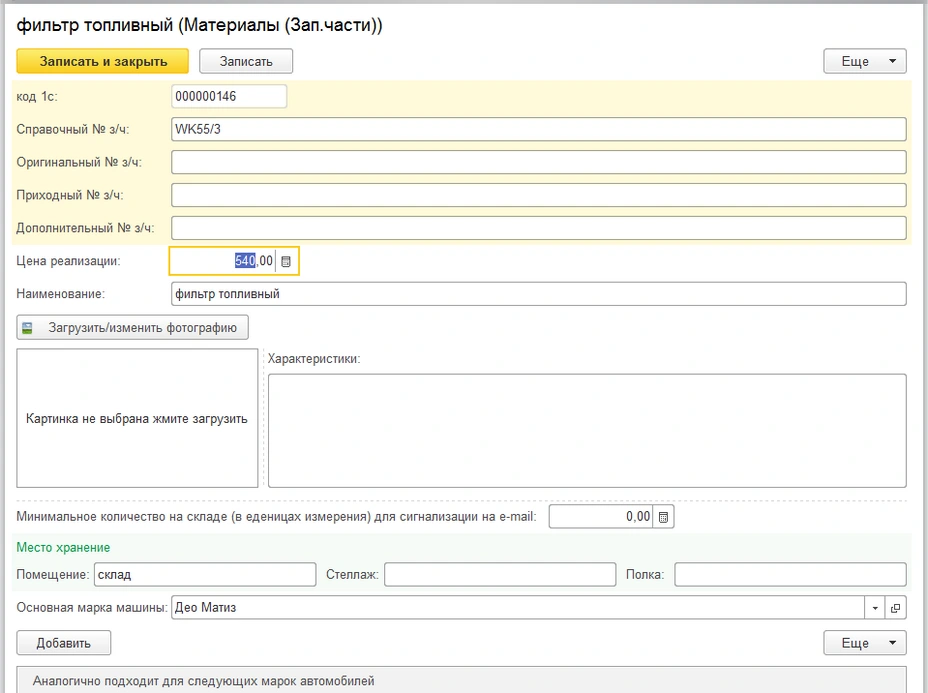Click the empty picture placeholder to upload
This screenshot has width=928, height=693.
point(137,418)
